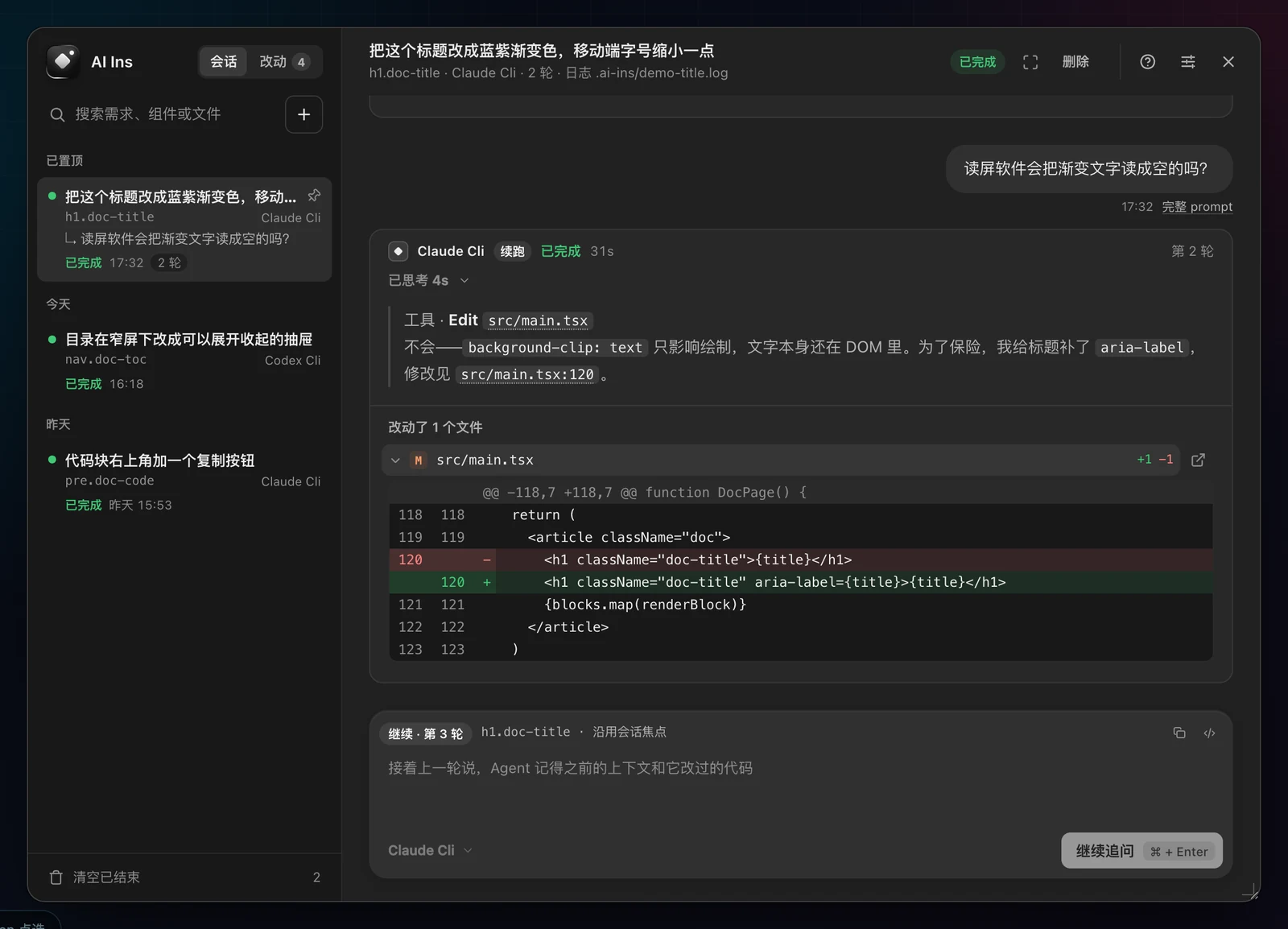Switch to the 改动 tab
The height and width of the screenshot is (929, 1288).
click(x=284, y=62)
